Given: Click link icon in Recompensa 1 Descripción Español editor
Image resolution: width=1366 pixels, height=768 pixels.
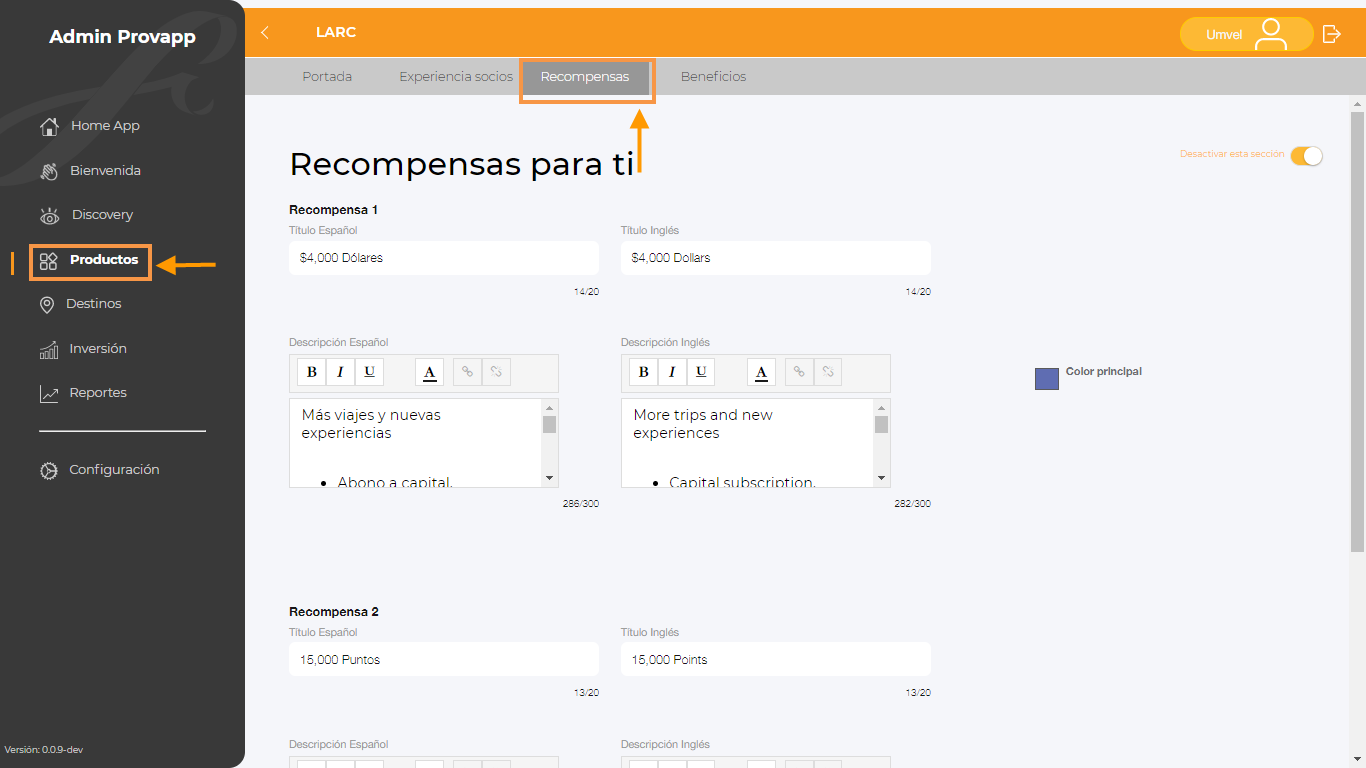Looking at the screenshot, I should point(467,372).
